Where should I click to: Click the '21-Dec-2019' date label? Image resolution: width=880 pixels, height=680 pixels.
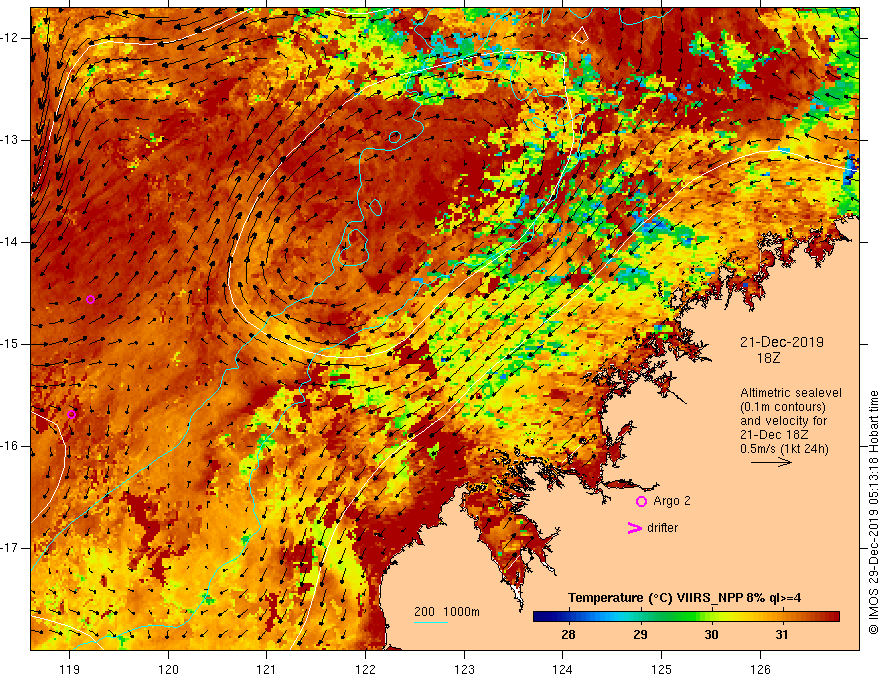click(x=781, y=342)
